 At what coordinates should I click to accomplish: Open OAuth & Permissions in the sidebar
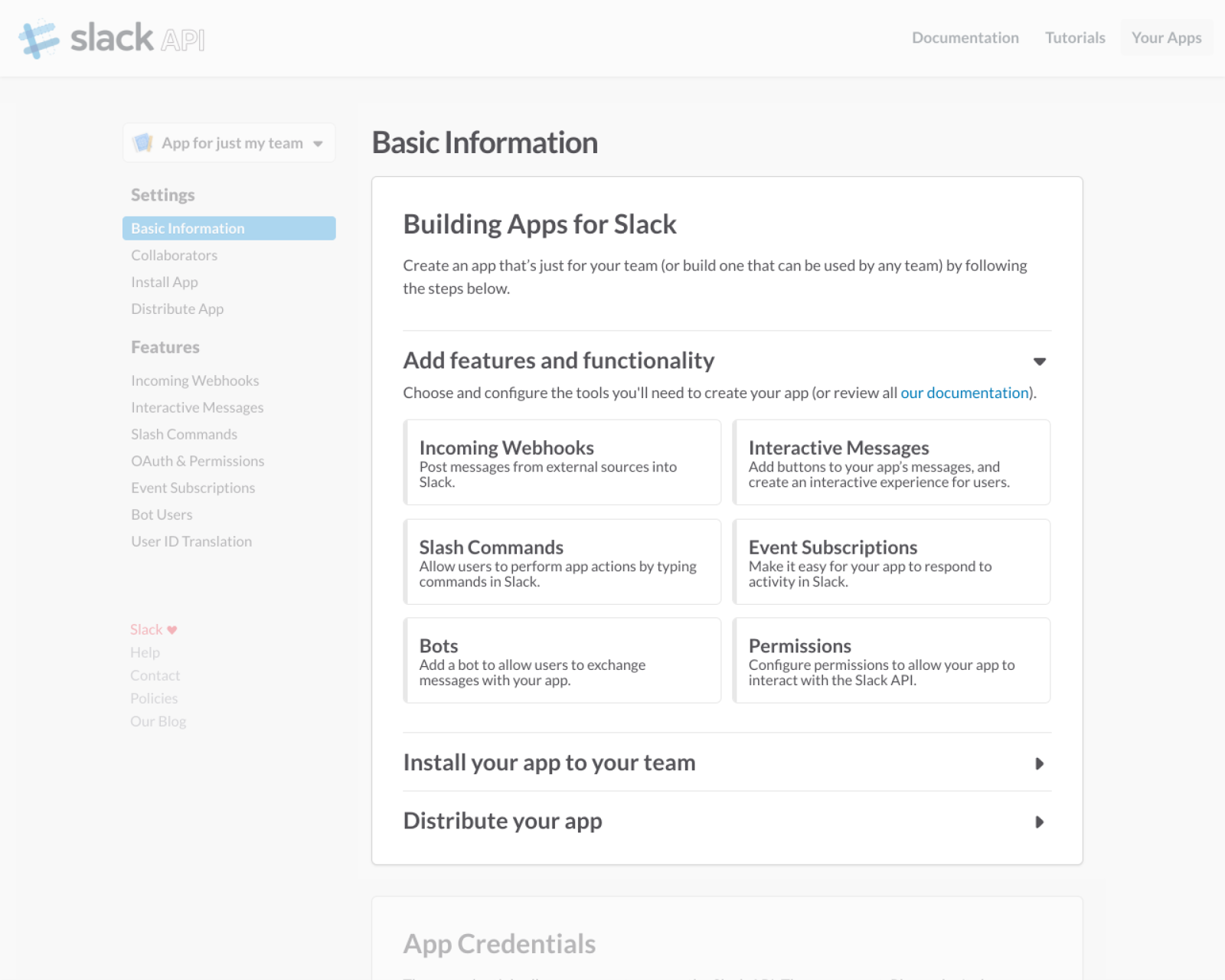click(198, 461)
